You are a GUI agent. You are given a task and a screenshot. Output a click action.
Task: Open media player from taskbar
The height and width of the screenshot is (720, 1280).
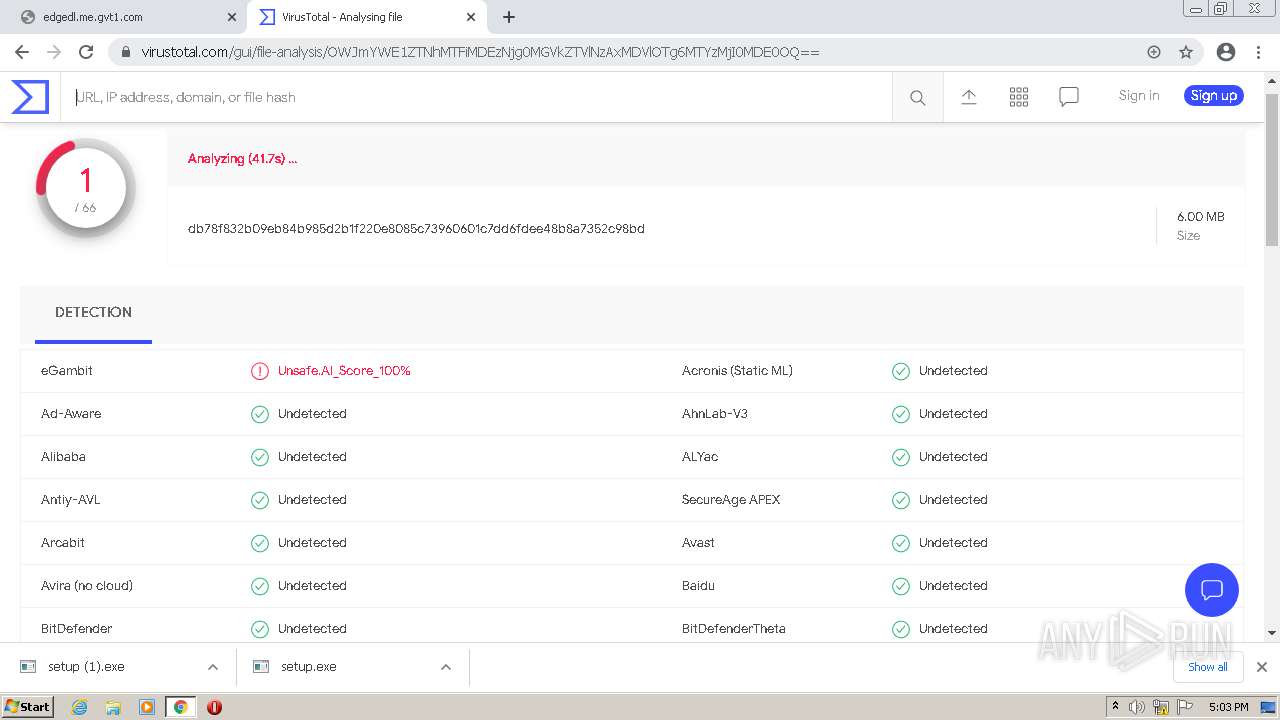click(147, 707)
